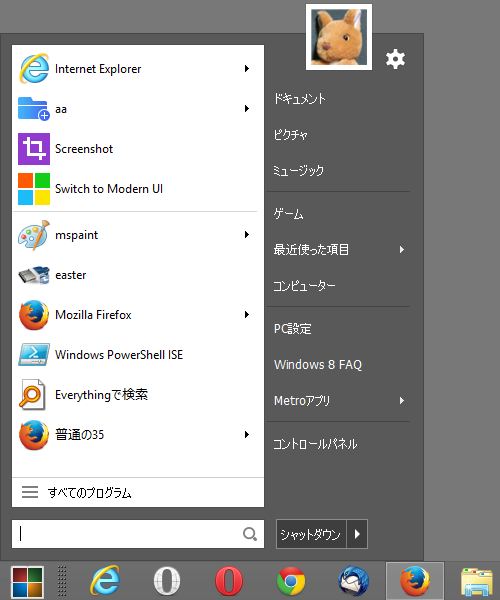This screenshot has width=500, height=600.
Task: Open the white Opera icon on taskbar
Action: click(167, 581)
